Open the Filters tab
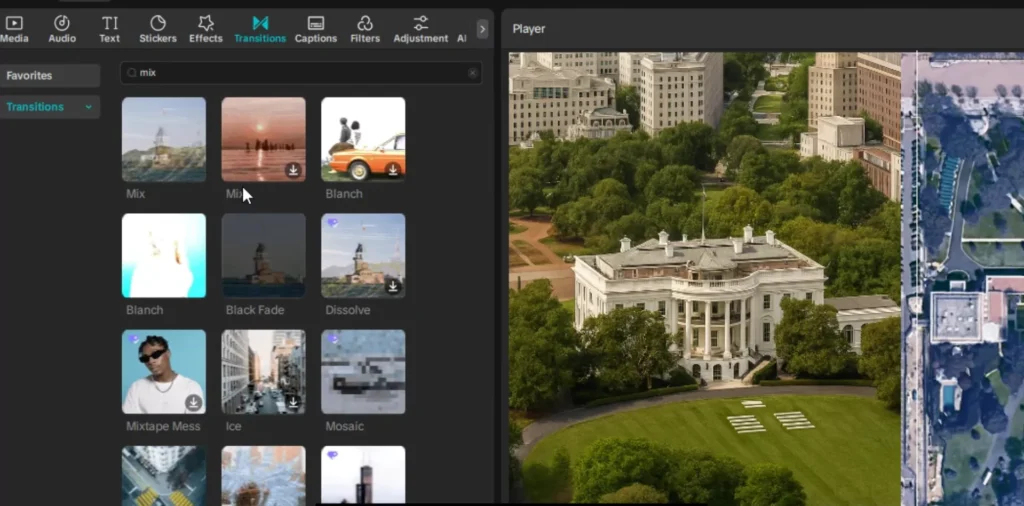Viewport: 1024px width, 506px height. coord(365,29)
